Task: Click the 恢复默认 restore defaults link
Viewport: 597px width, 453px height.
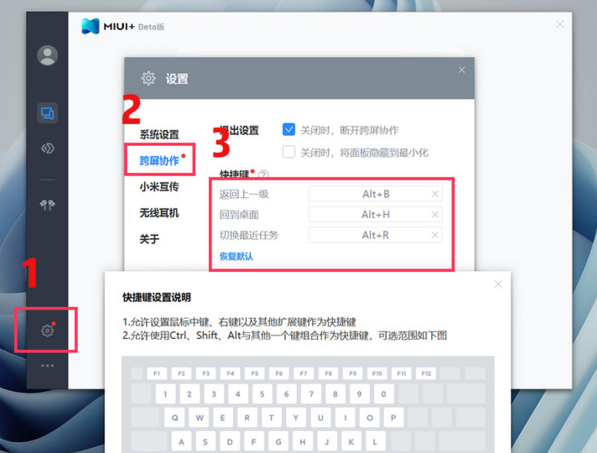Action: point(236,256)
